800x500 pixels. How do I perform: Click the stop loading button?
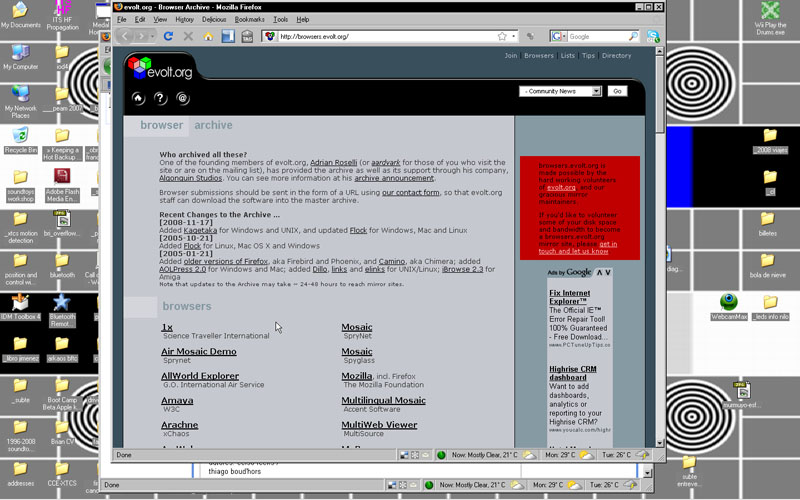pyautogui.click(x=188, y=37)
